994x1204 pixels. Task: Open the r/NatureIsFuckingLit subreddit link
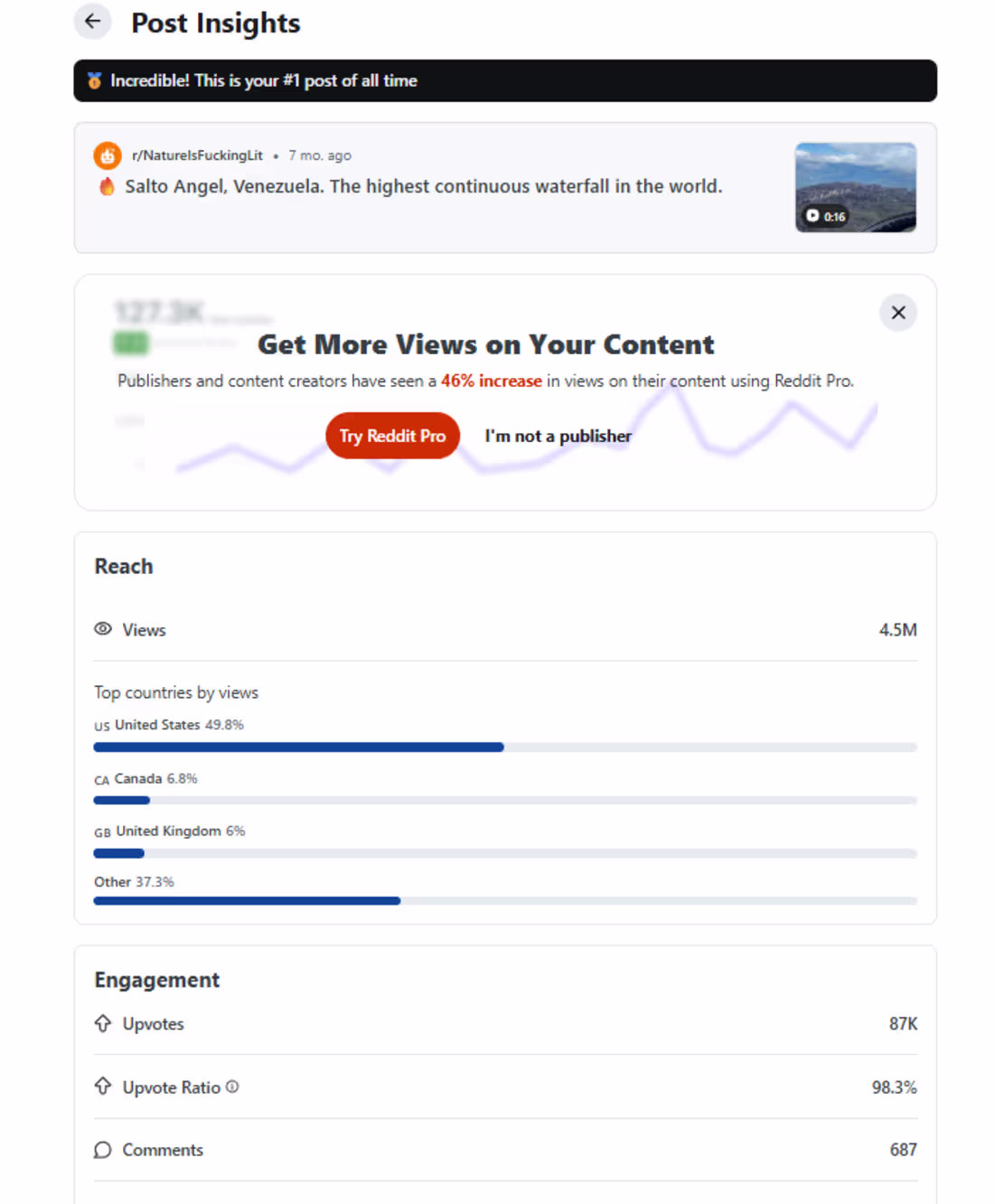[x=197, y=155]
